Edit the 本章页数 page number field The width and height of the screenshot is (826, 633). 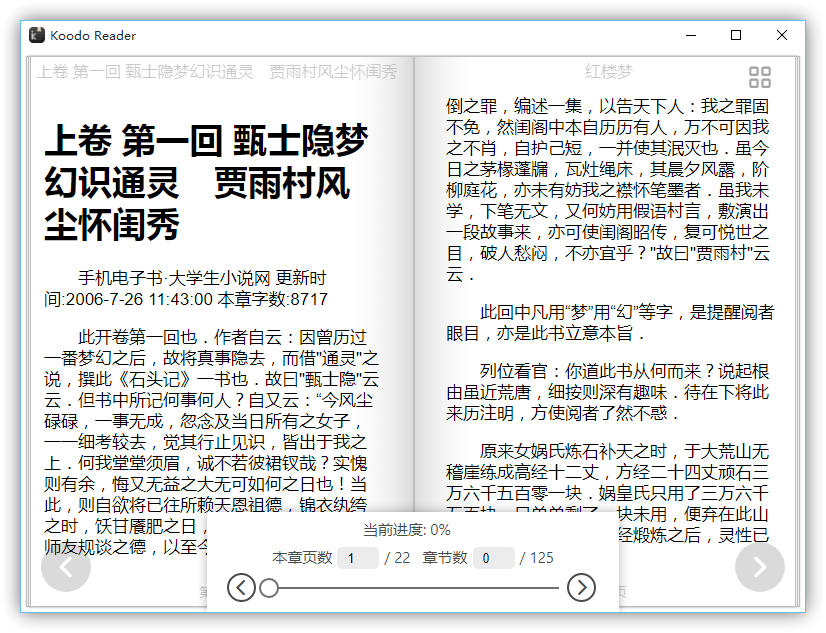(358, 558)
